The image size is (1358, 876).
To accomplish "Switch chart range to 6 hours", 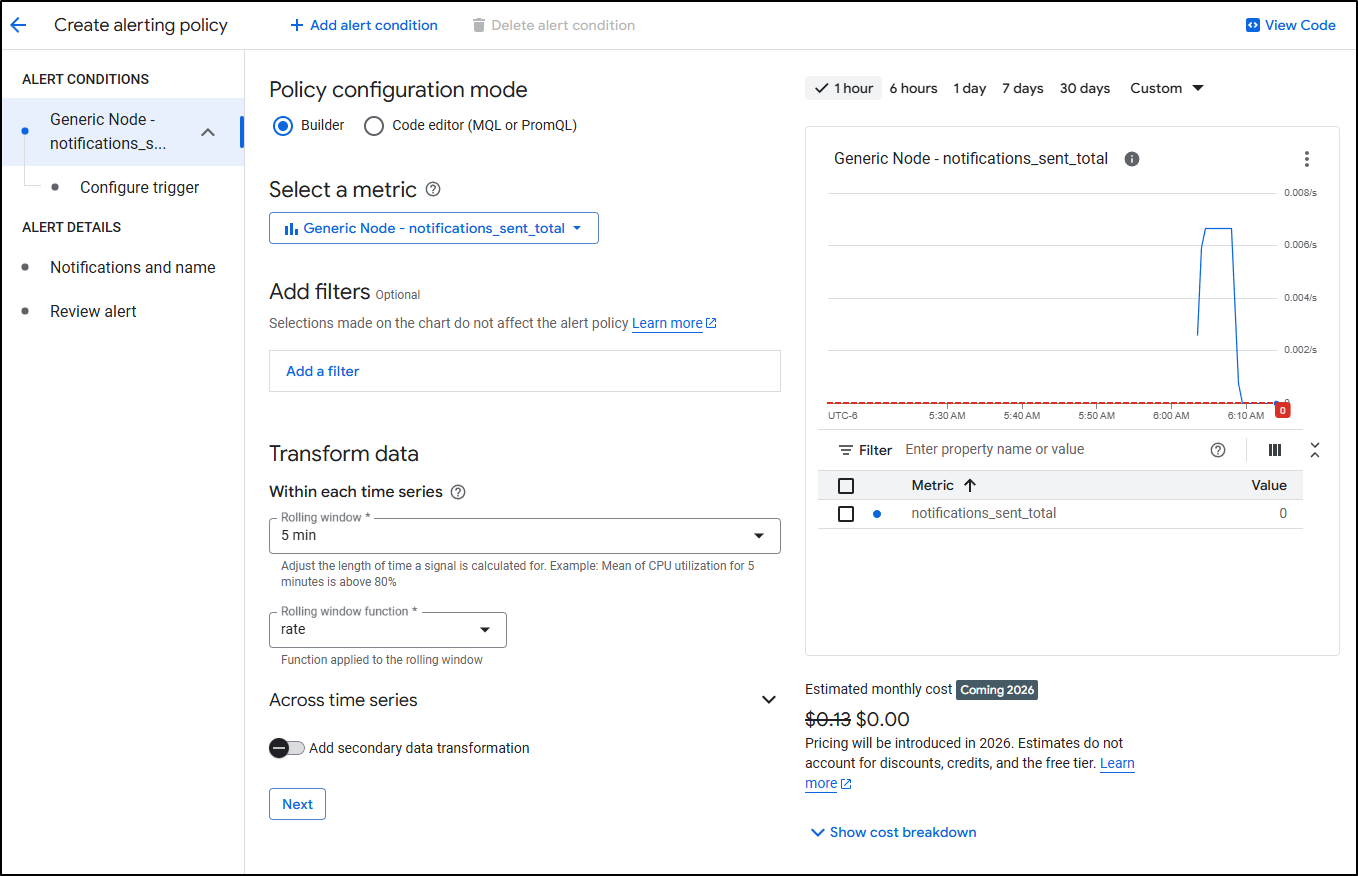I will 913,88.
